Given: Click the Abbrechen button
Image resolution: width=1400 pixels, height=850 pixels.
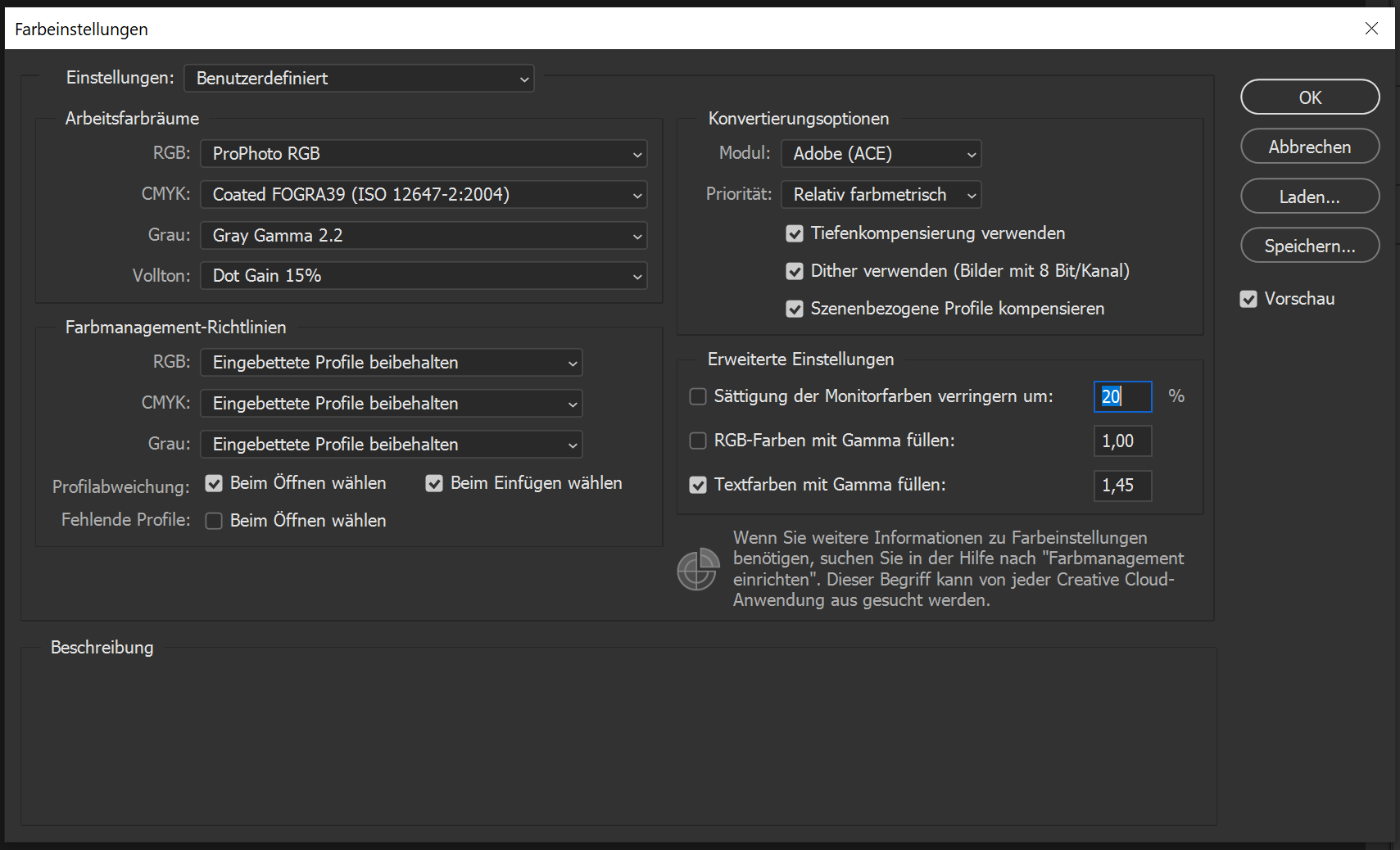Looking at the screenshot, I should click(1310, 147).
